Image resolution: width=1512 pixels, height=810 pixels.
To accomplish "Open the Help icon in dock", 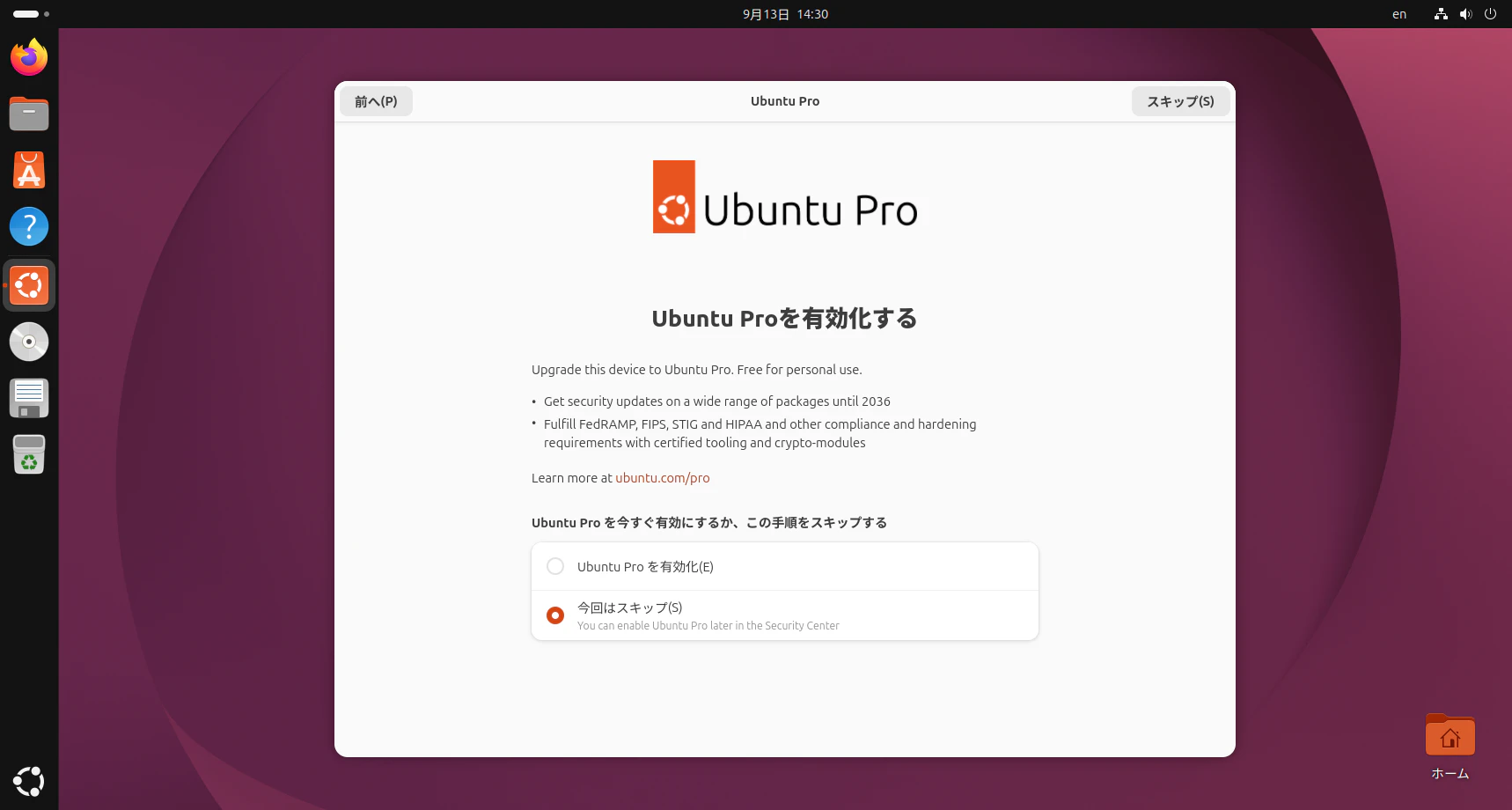I will click(x=29, y=226).
